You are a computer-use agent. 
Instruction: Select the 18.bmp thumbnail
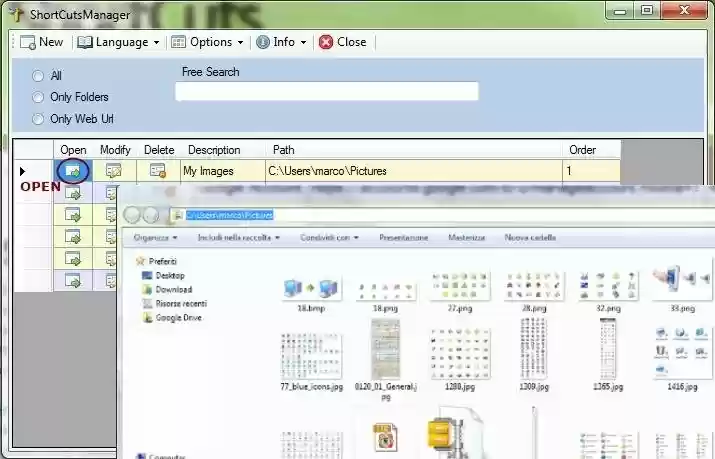pos(311,289)
